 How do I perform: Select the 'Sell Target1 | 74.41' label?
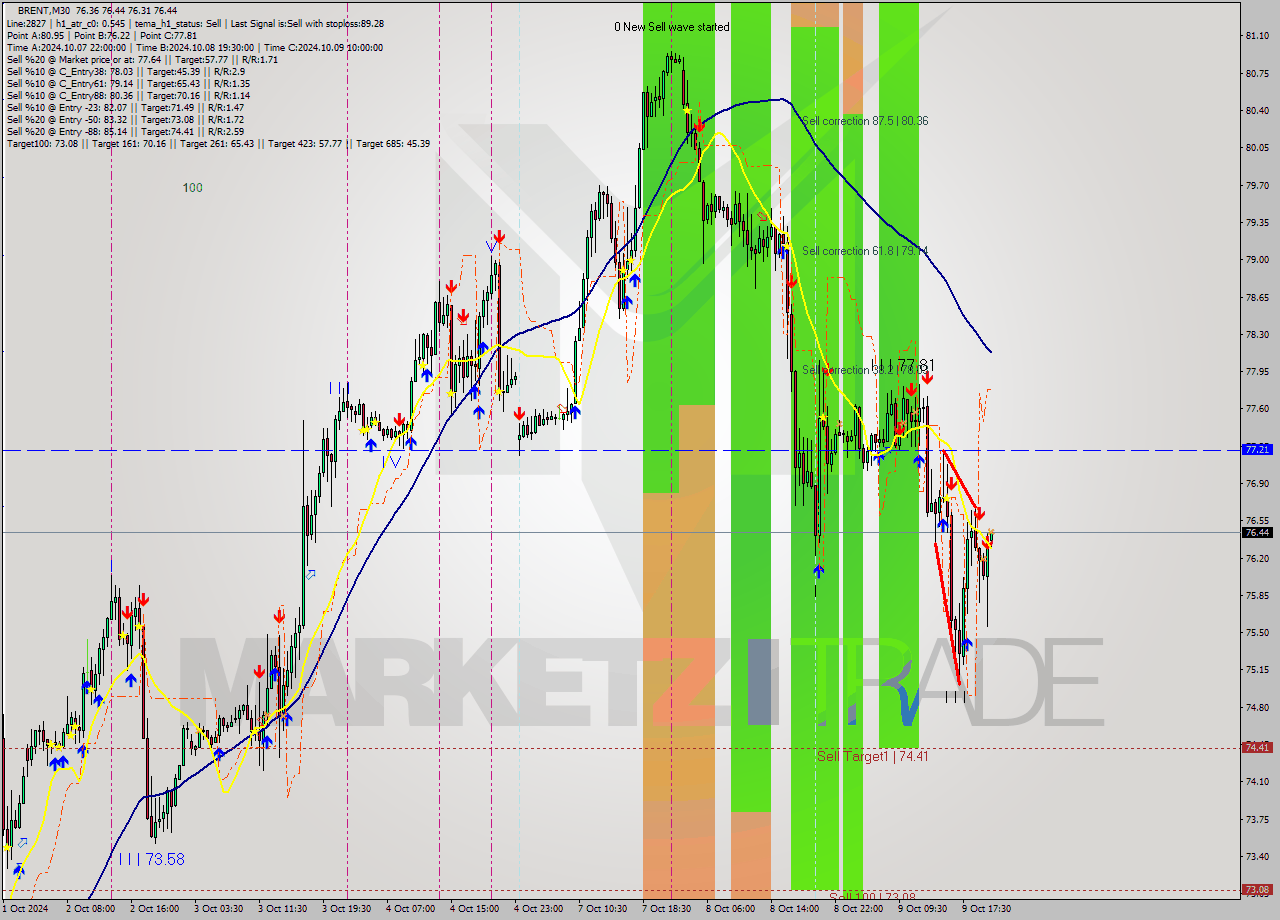pos(873,756)
